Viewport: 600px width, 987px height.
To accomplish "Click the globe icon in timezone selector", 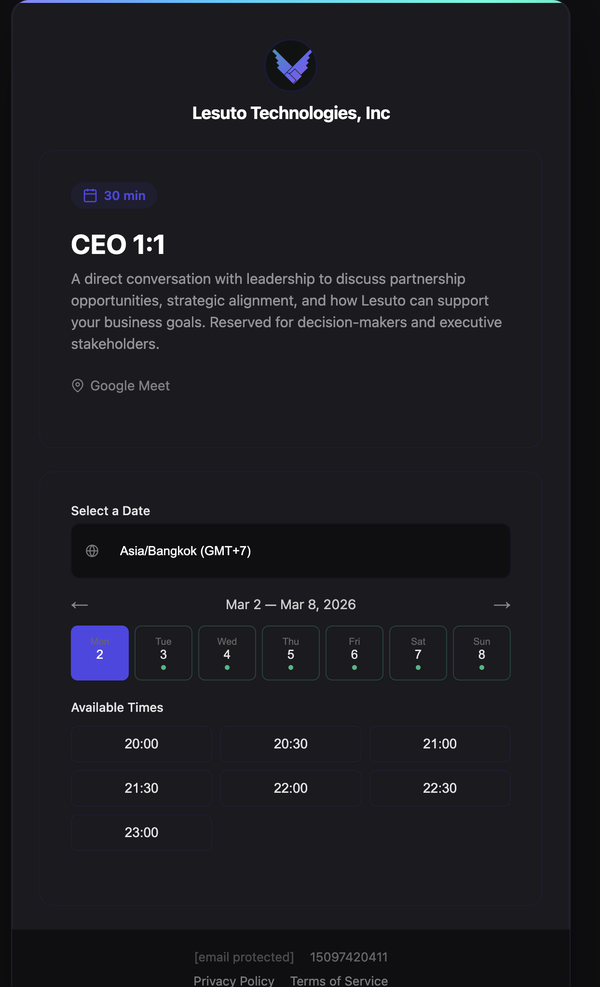I will pyautogui.click(x=92, y=551).
